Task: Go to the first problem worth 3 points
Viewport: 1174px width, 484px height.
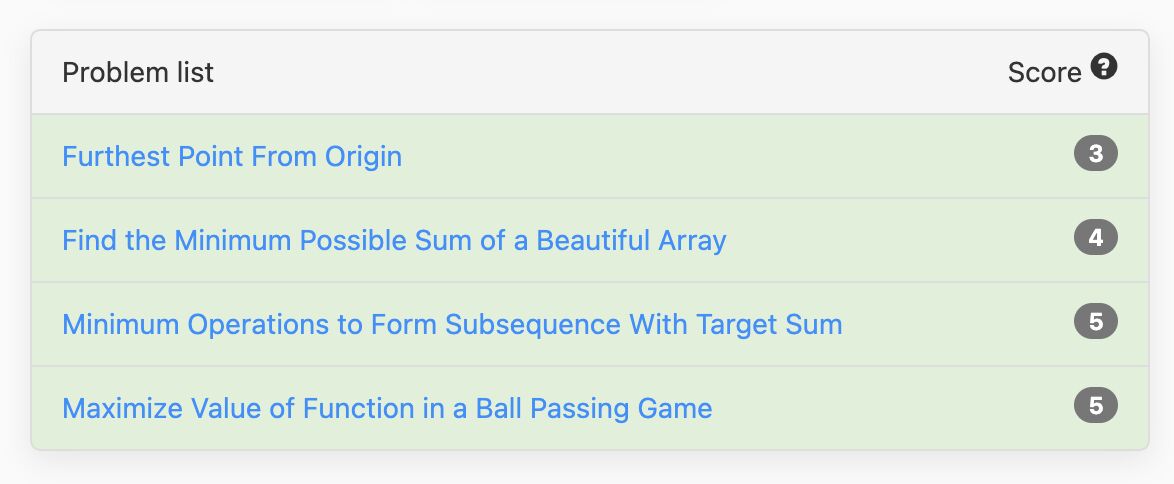Action: tap(232, 157)
